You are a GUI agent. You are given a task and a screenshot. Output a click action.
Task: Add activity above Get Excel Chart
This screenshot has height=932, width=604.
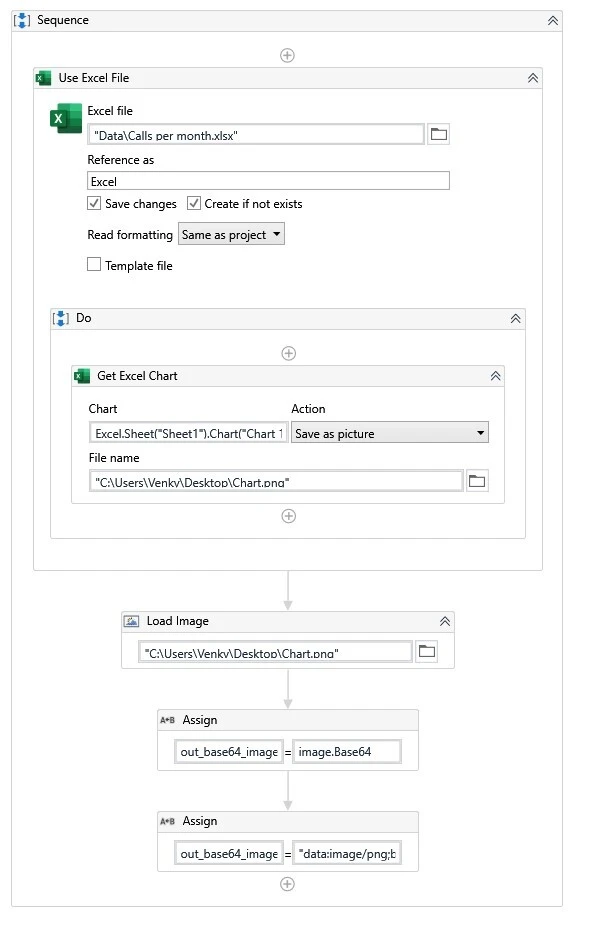pos(288,354)
